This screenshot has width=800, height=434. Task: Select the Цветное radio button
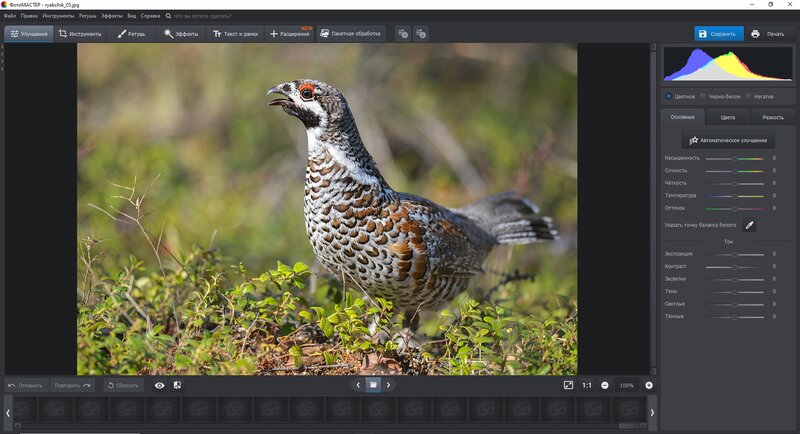pos(668,96)
